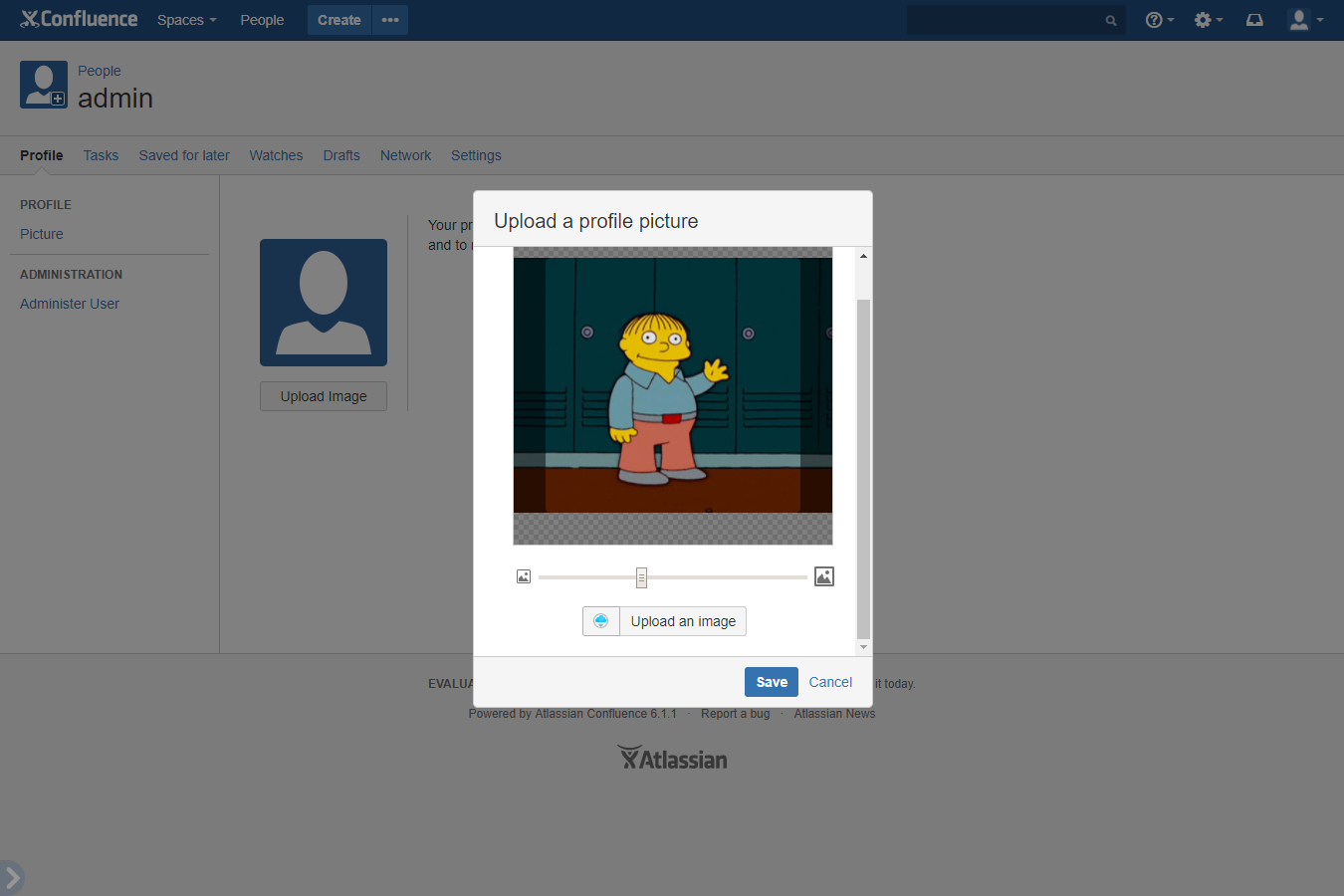Click the dialog scrollbar up arrow
The height and width of the screenshot is (896, 1344).
coord(863,256)
